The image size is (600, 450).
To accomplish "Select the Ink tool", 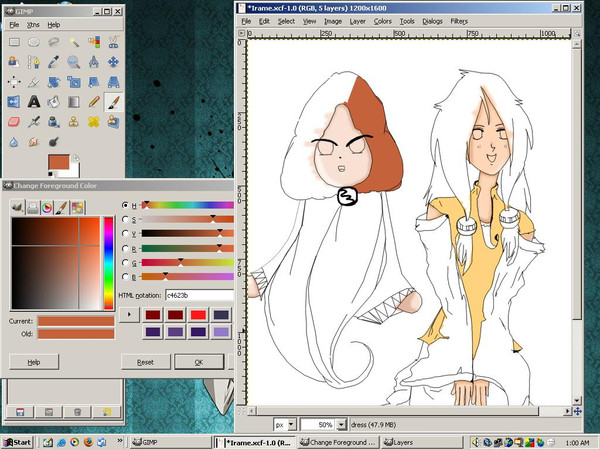I will 54,122.
